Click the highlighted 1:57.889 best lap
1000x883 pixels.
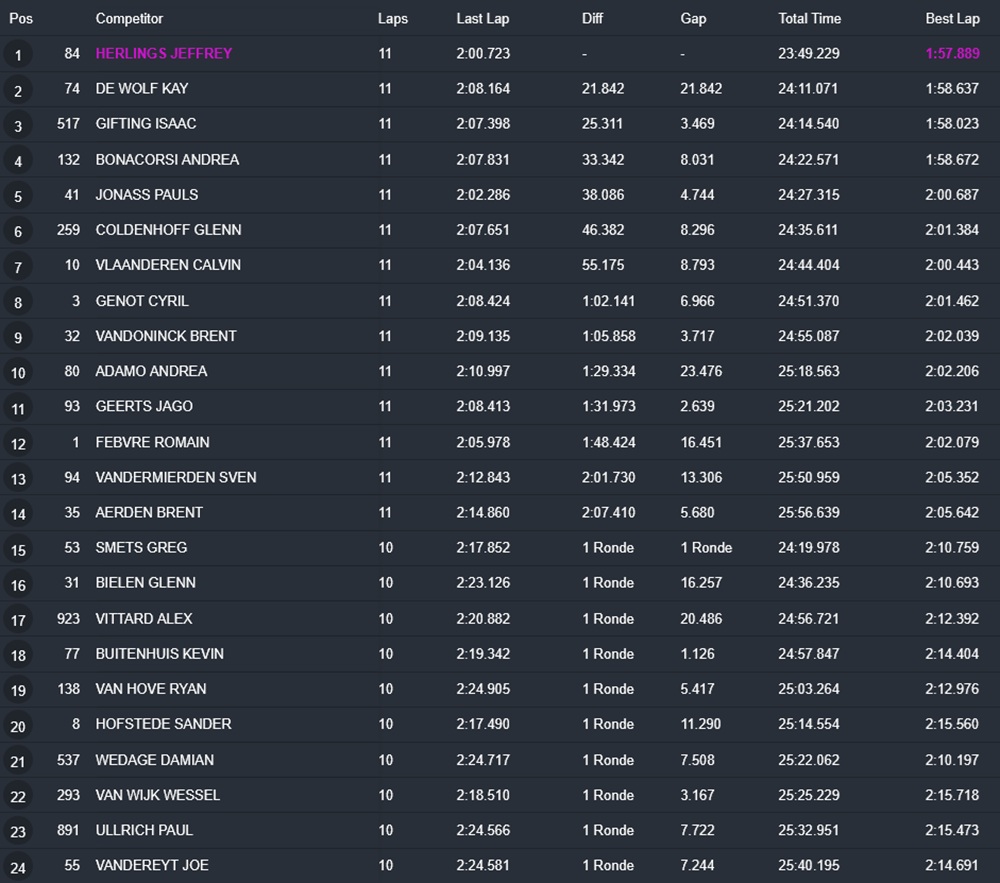coord(953,54)
